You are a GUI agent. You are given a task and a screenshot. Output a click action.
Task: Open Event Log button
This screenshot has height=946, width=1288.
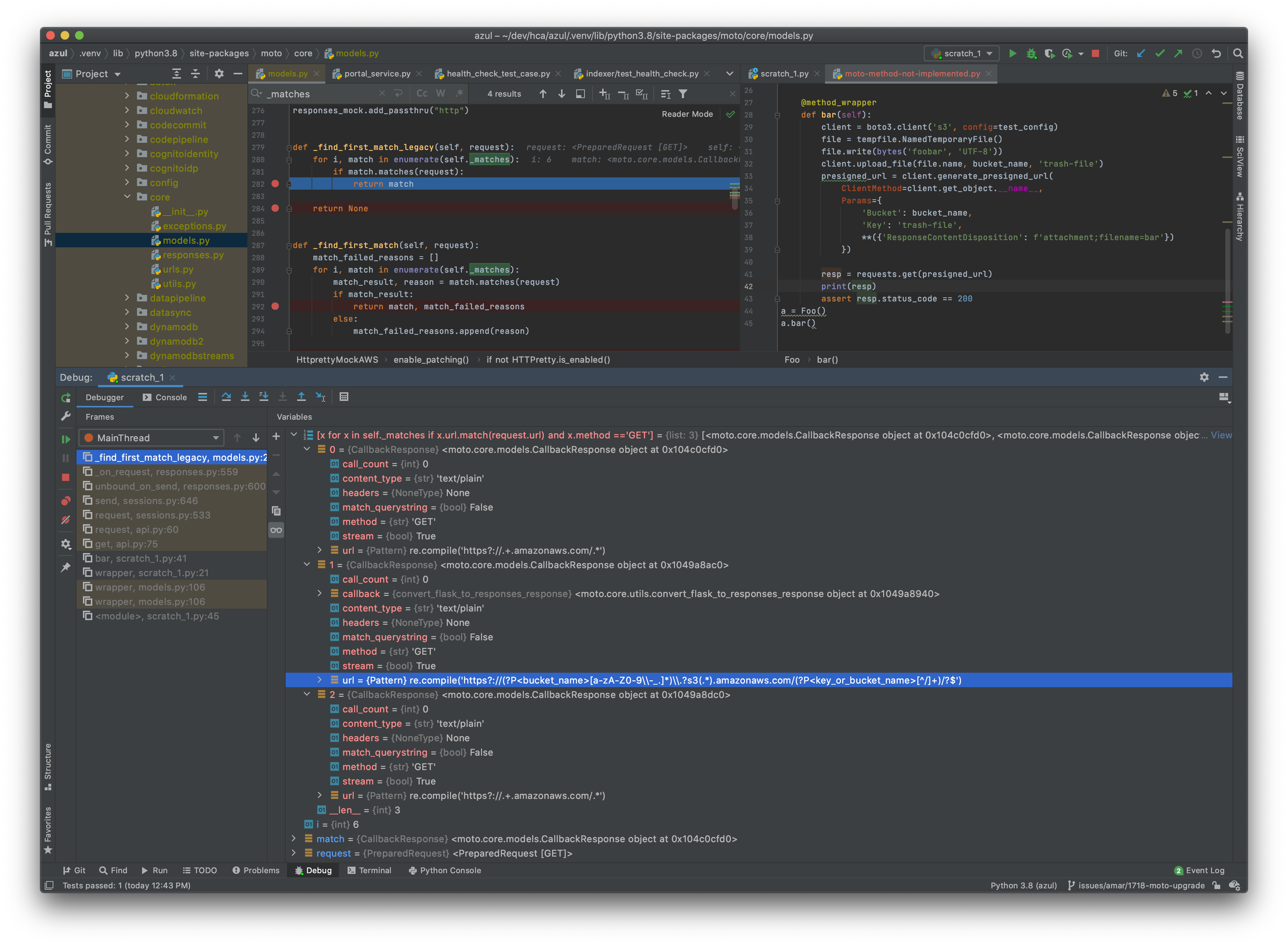[1199, 870]
